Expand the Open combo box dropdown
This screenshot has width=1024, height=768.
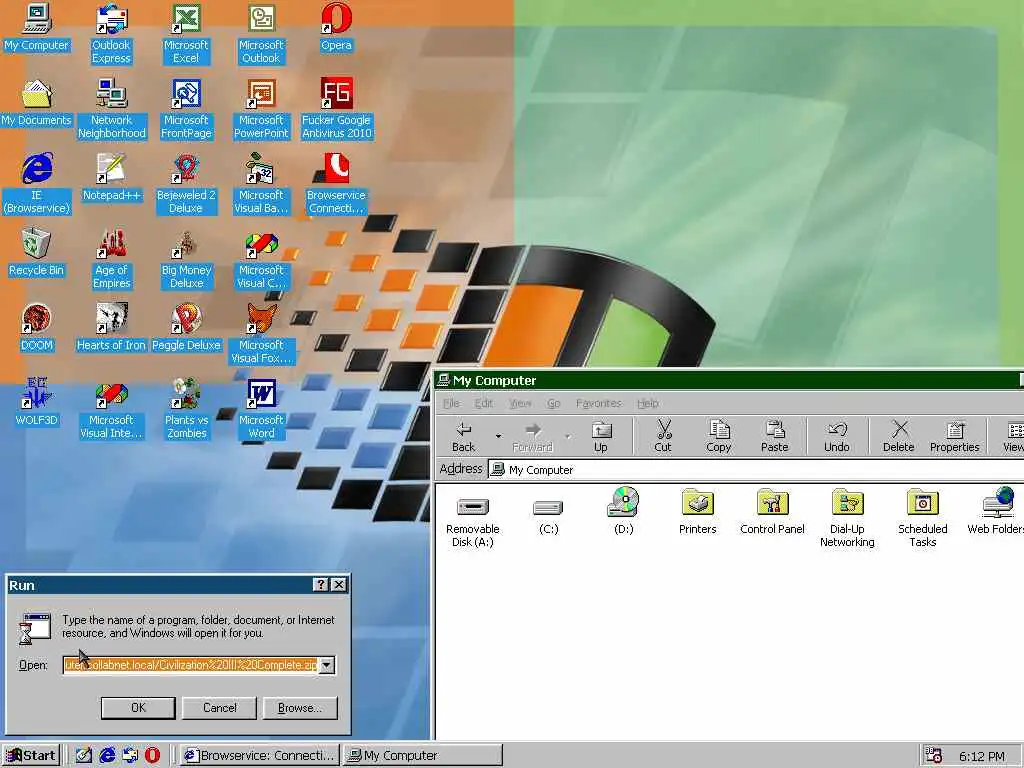[327, 665]
